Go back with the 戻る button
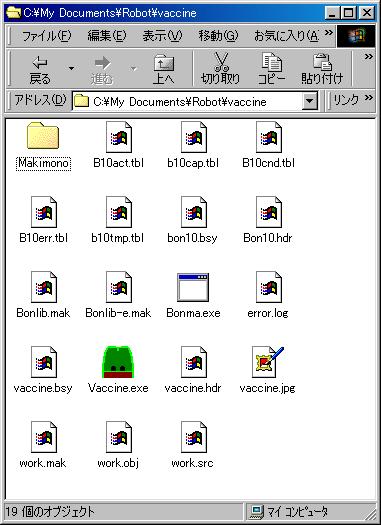The width and height of the screenshot is (381, 525). pos(40,69)
